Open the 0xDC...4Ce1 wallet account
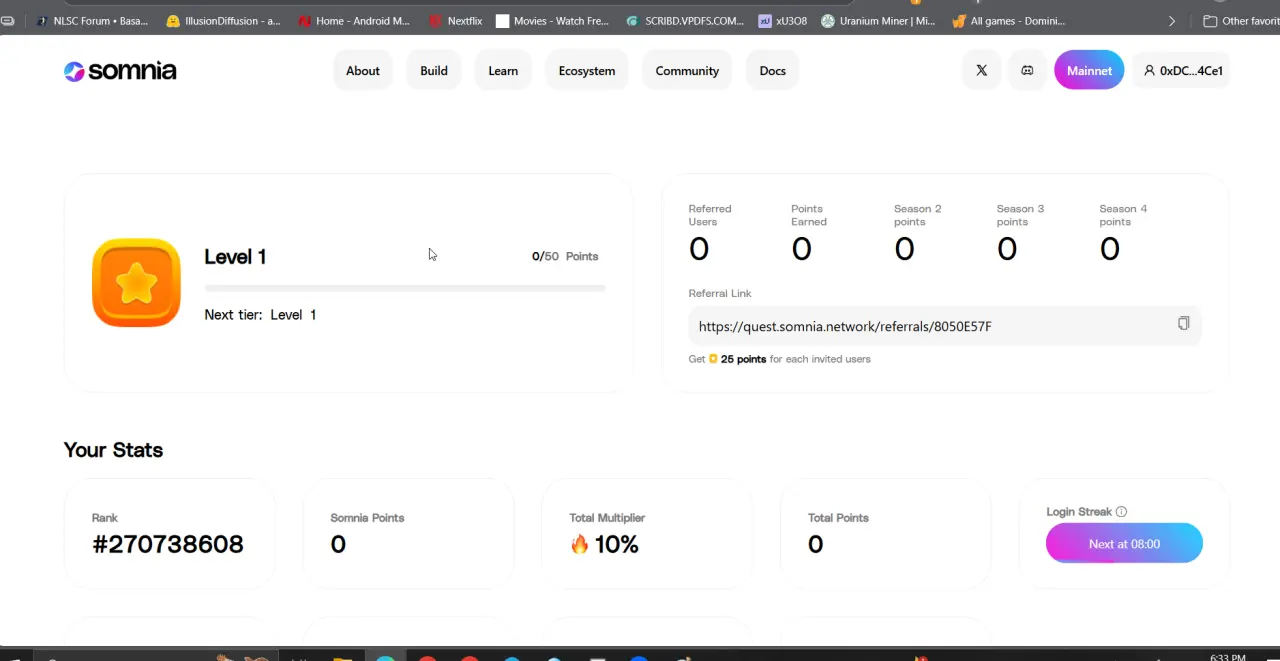Image resolution: width=1280 pixels, height=661 pixels. click(1183, 70)
